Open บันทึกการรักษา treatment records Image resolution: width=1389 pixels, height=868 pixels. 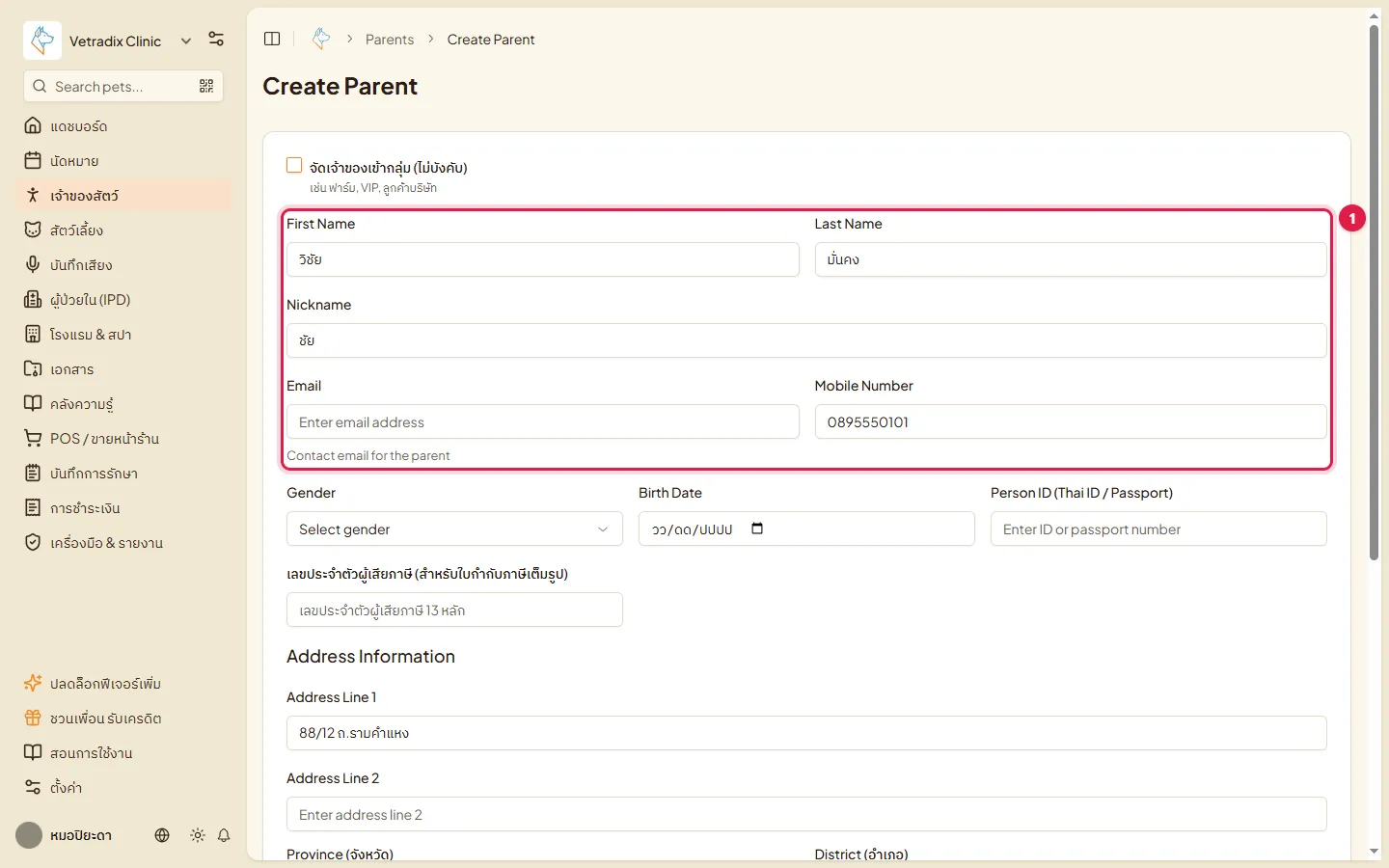pos(123,474)
